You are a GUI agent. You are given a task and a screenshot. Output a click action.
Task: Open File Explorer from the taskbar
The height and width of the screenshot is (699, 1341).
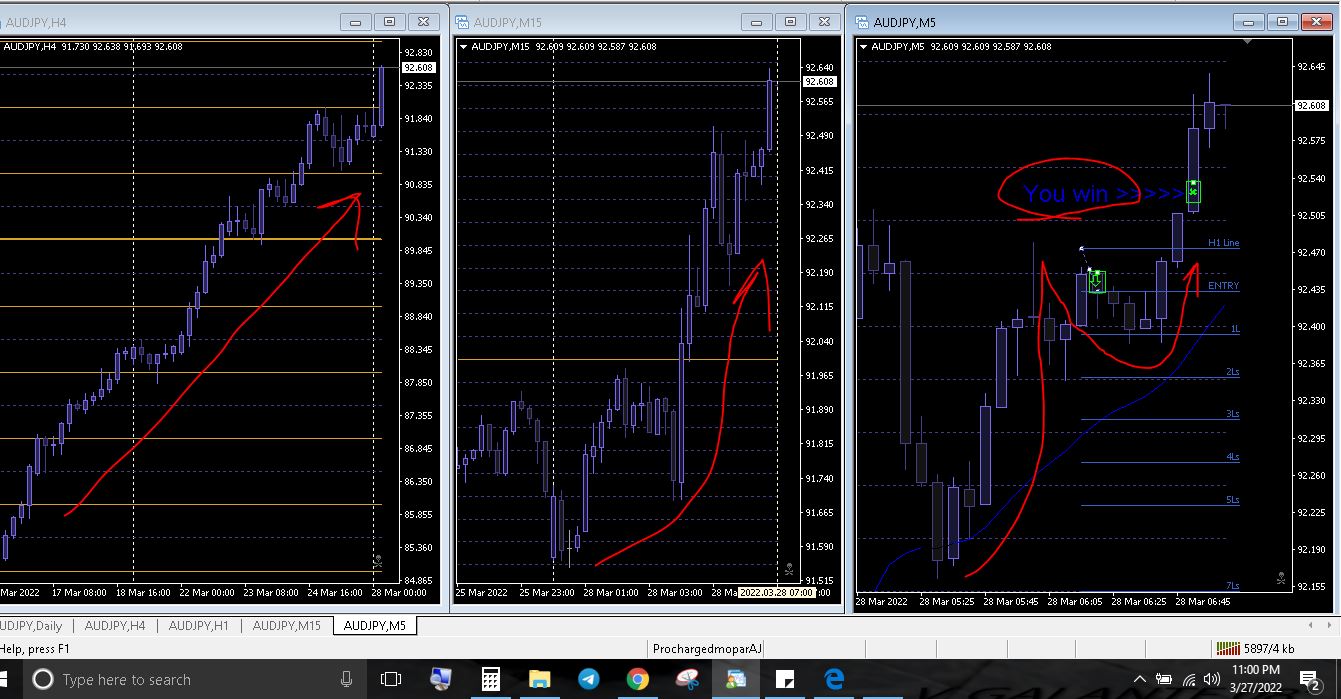(x=539, y=679)
